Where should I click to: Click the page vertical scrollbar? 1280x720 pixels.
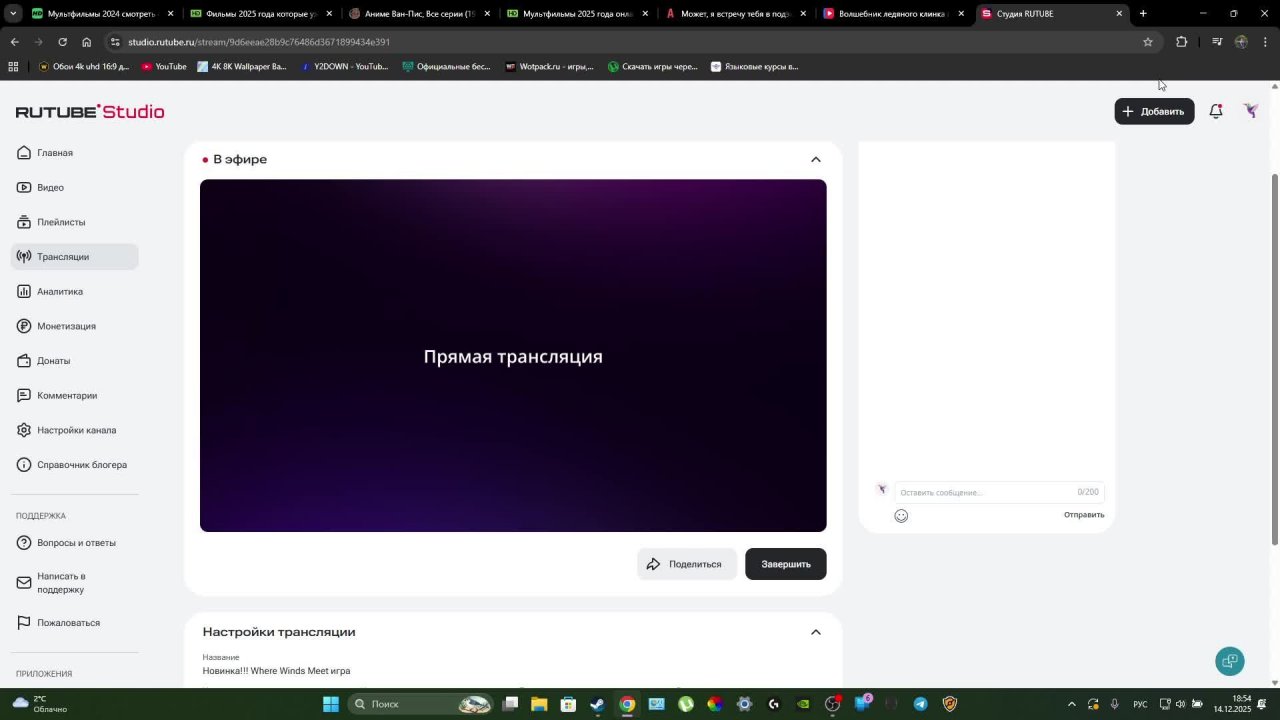click(x=1275, y=360)
